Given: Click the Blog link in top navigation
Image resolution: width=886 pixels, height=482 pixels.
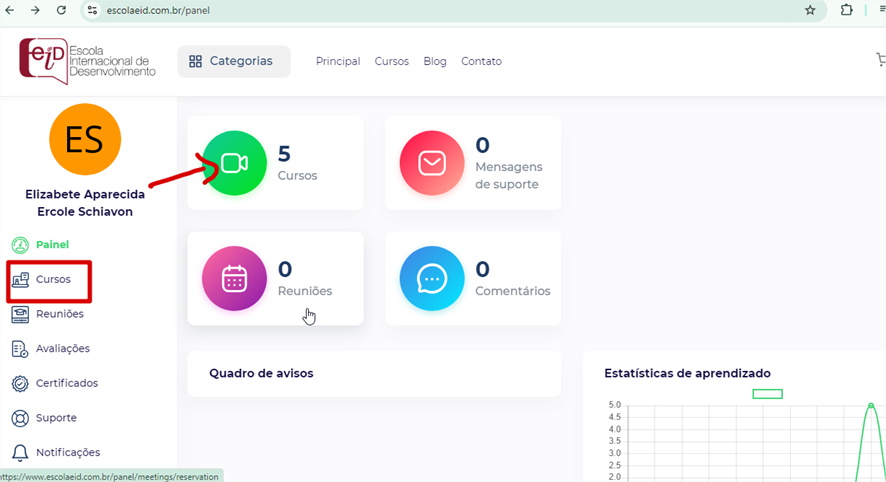Looking at the screenshot, I should (435, 61).
